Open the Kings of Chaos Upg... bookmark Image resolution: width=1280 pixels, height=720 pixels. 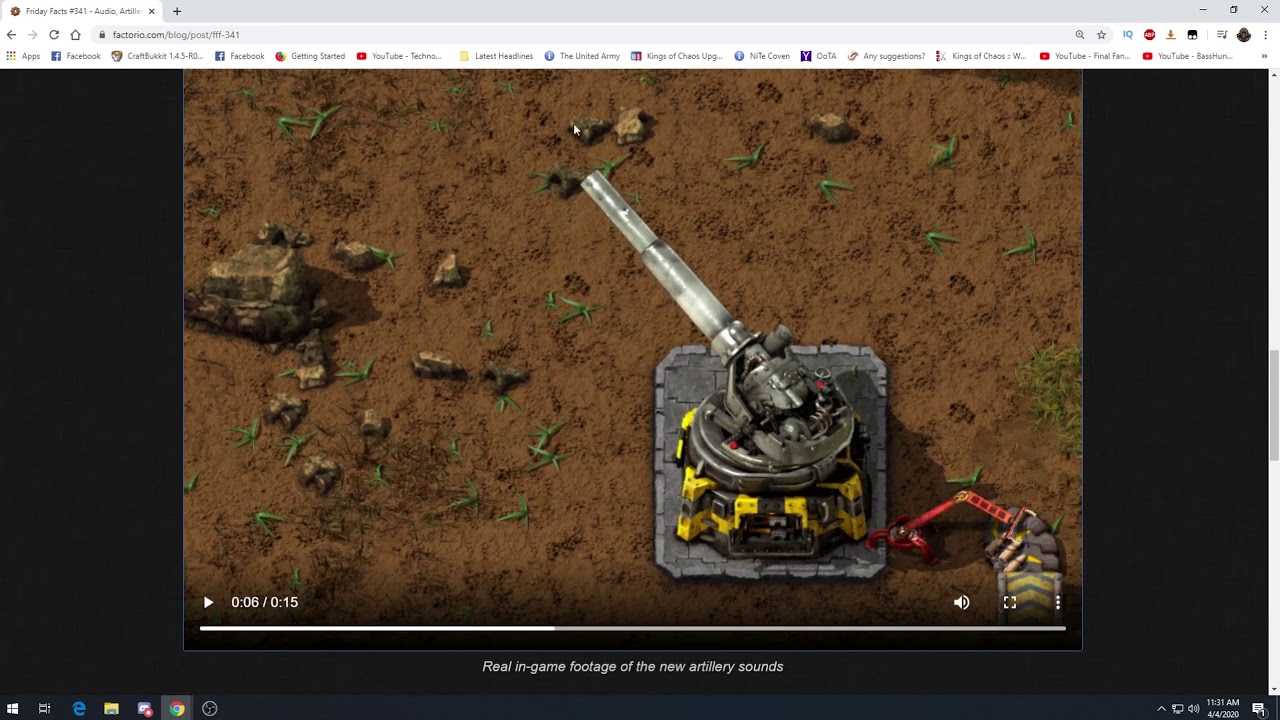click(676, 56)
